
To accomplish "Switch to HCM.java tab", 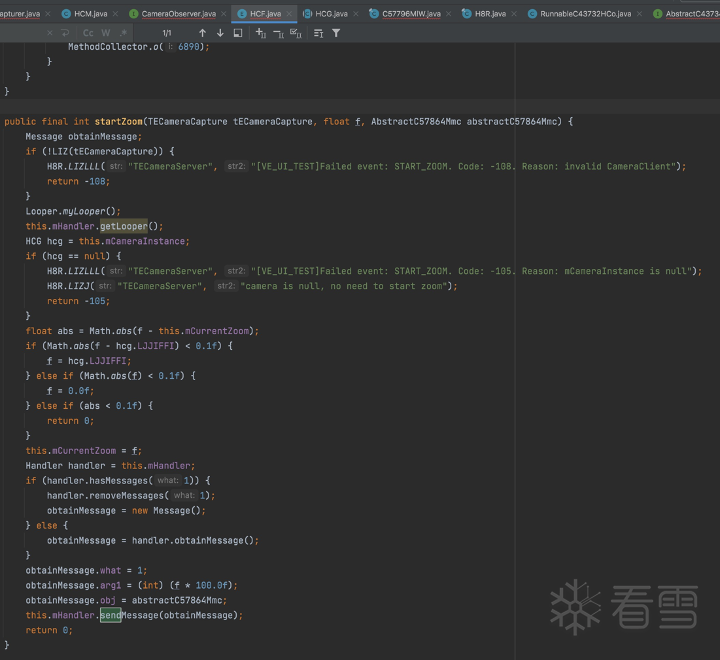I will [90, 14].
